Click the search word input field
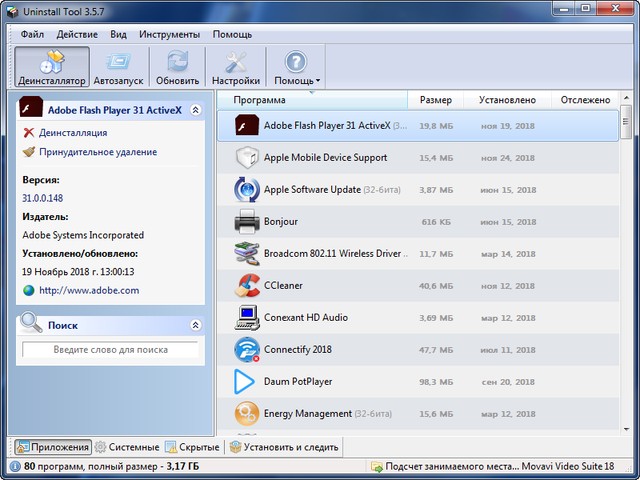640x480 pixels. pos(110,350)
